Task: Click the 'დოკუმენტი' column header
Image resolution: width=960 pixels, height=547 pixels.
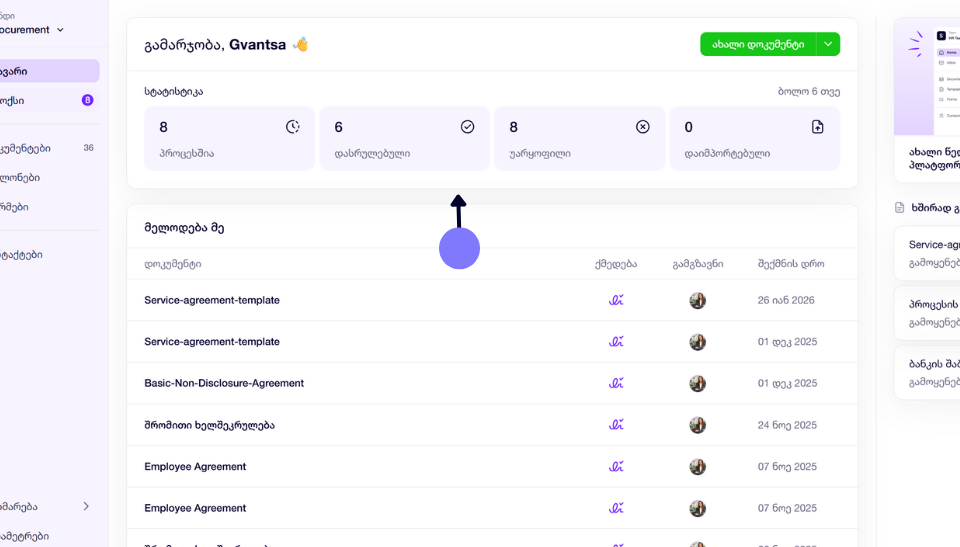Action: tap(173, 264)
